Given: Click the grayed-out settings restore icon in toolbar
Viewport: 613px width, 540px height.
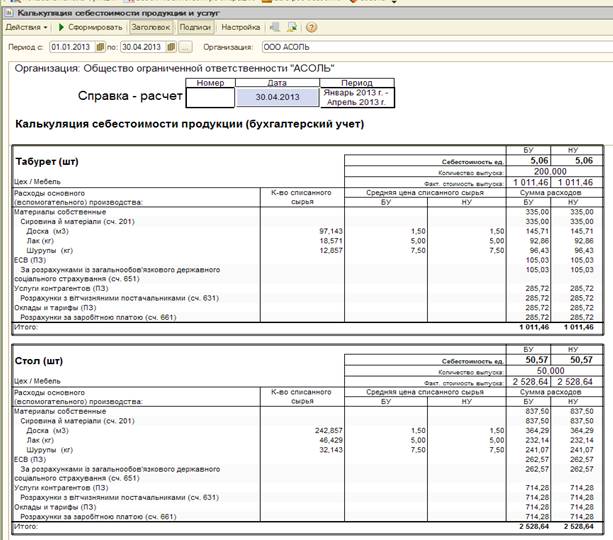Looking at the screenshot, I should click(275, 27).
